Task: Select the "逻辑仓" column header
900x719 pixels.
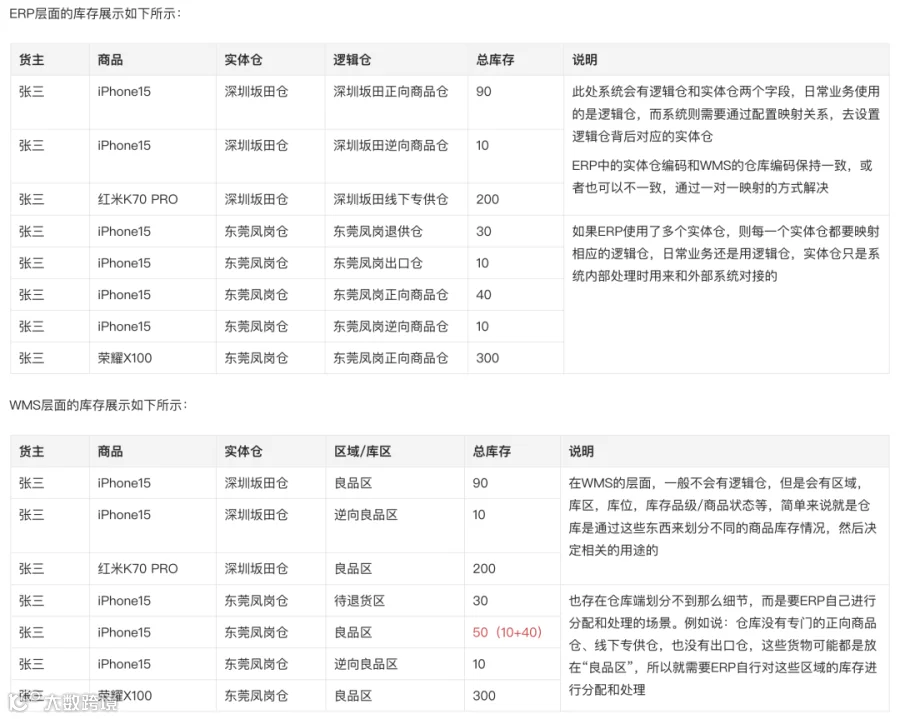Action: 352,60
